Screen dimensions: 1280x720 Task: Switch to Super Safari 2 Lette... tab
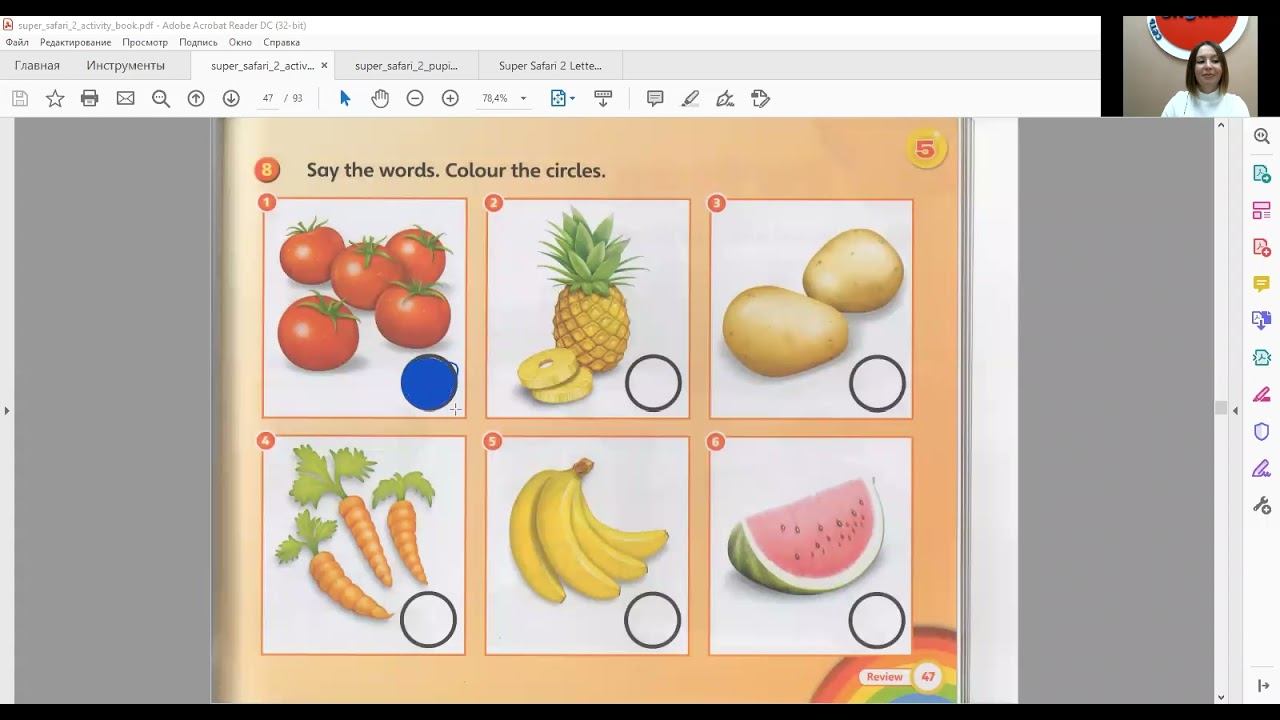coord(550,65)
